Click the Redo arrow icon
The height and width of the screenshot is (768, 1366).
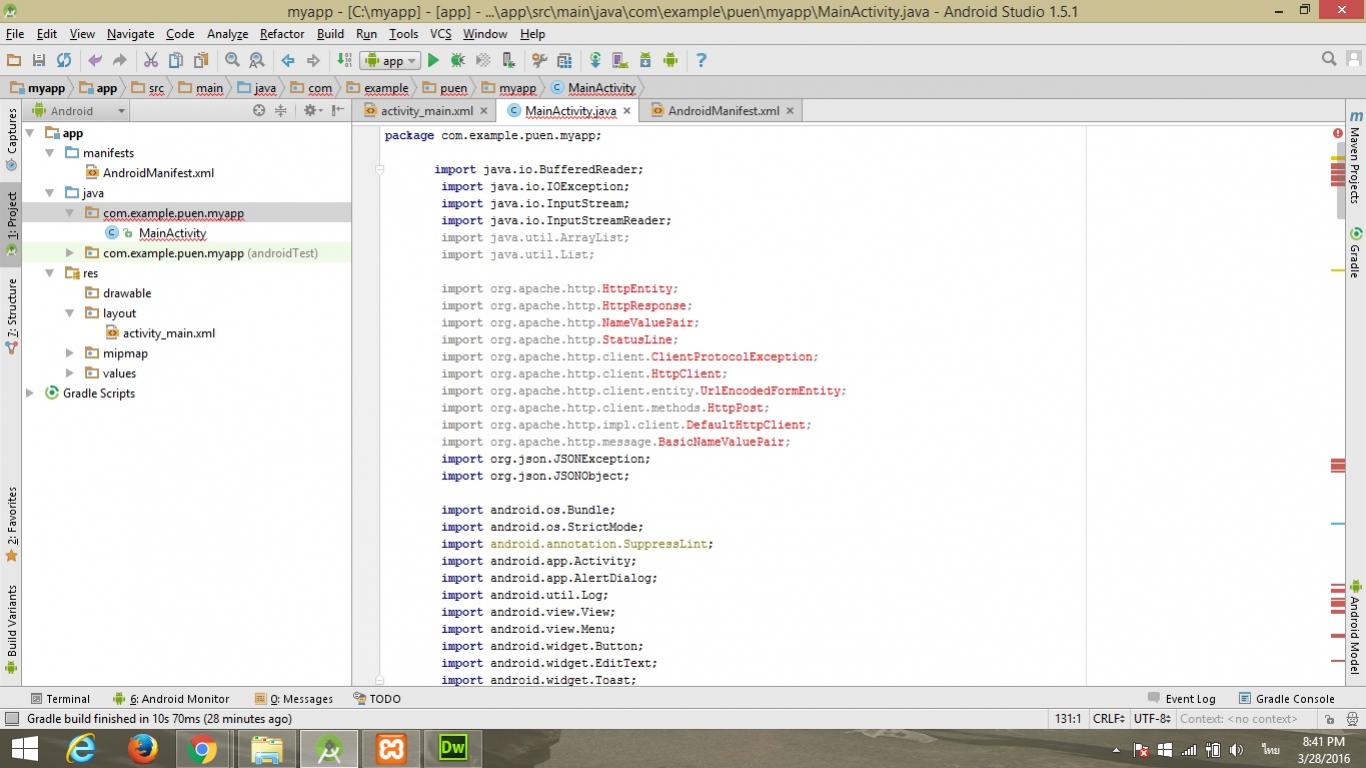click(x=120, y=61)
